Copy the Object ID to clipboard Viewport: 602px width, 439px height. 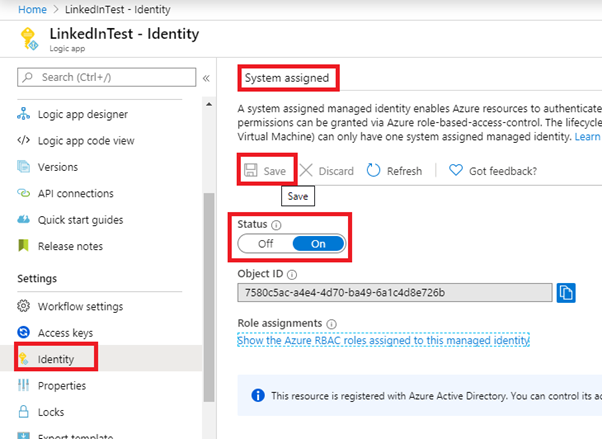(x=567, y=293)
